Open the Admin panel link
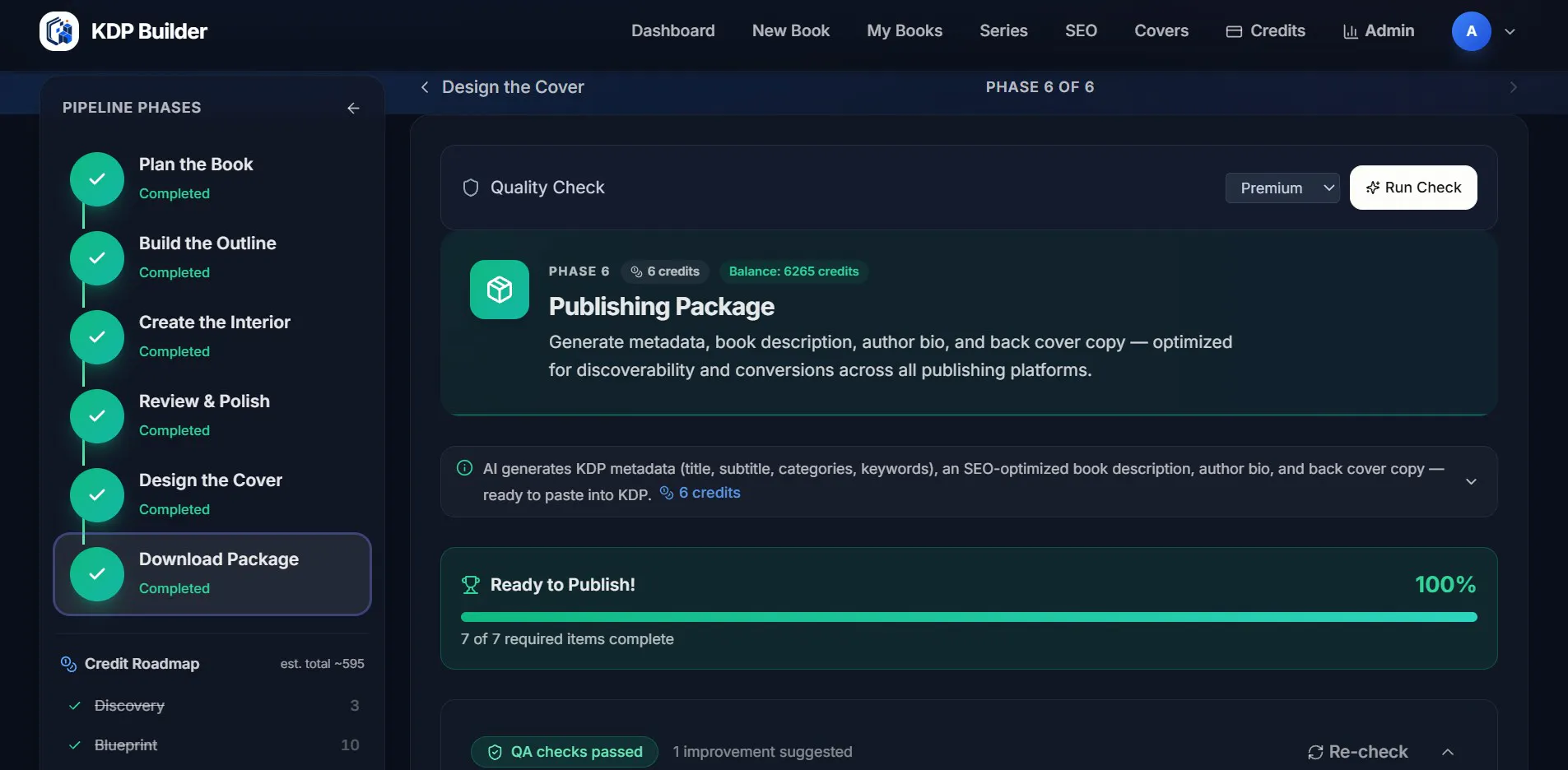This screenshot has height=770, width=1568. (x=1378, y=31)
